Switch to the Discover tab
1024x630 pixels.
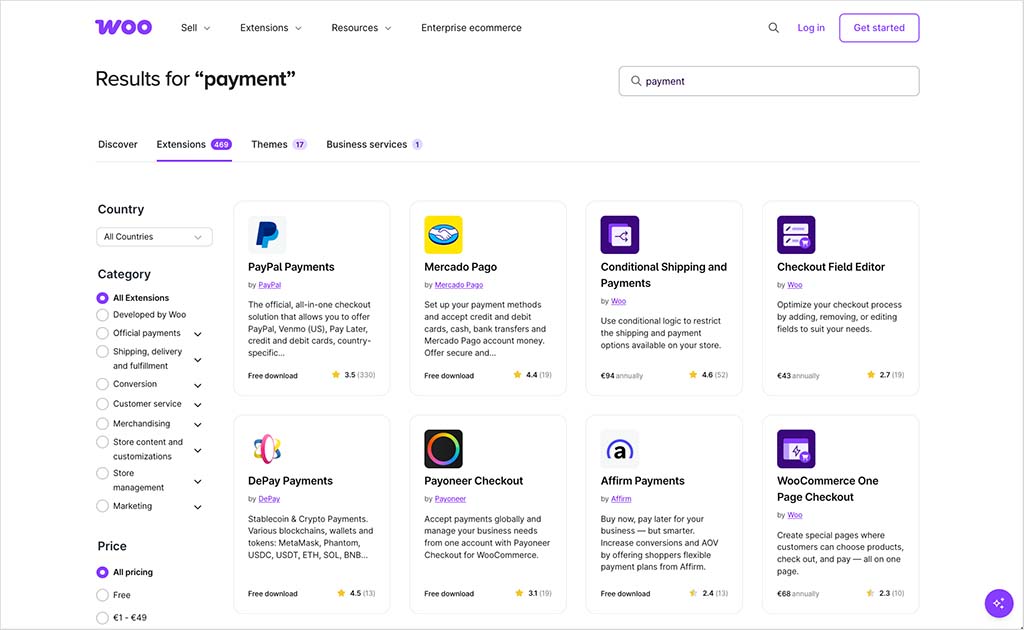pos(118,144)
